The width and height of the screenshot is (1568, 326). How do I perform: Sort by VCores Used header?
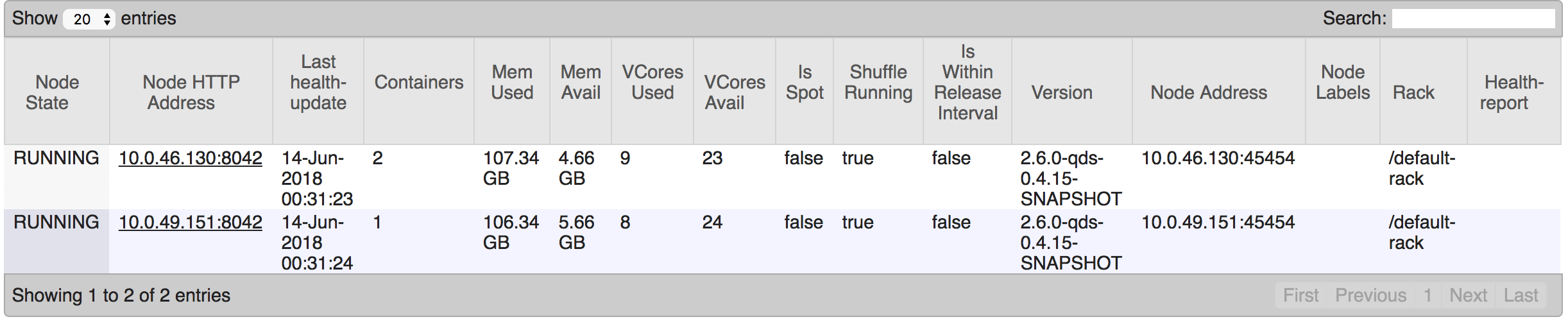652,92
